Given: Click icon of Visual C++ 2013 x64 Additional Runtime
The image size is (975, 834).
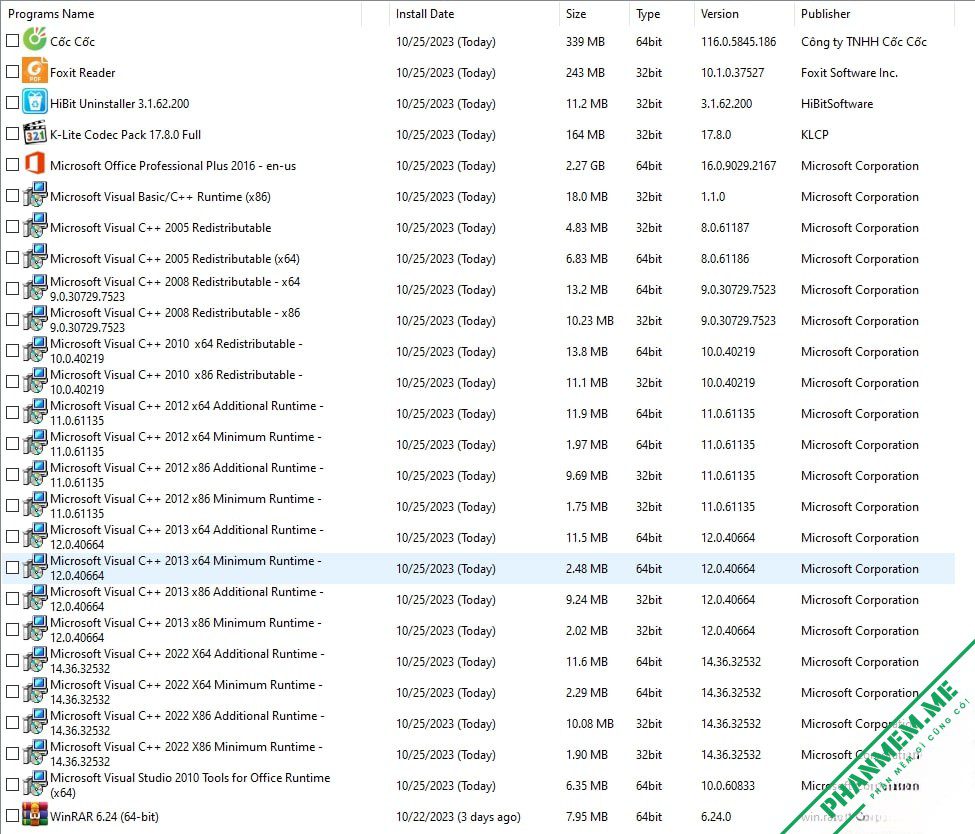Looking at the screenshot, I should [35, 537].
